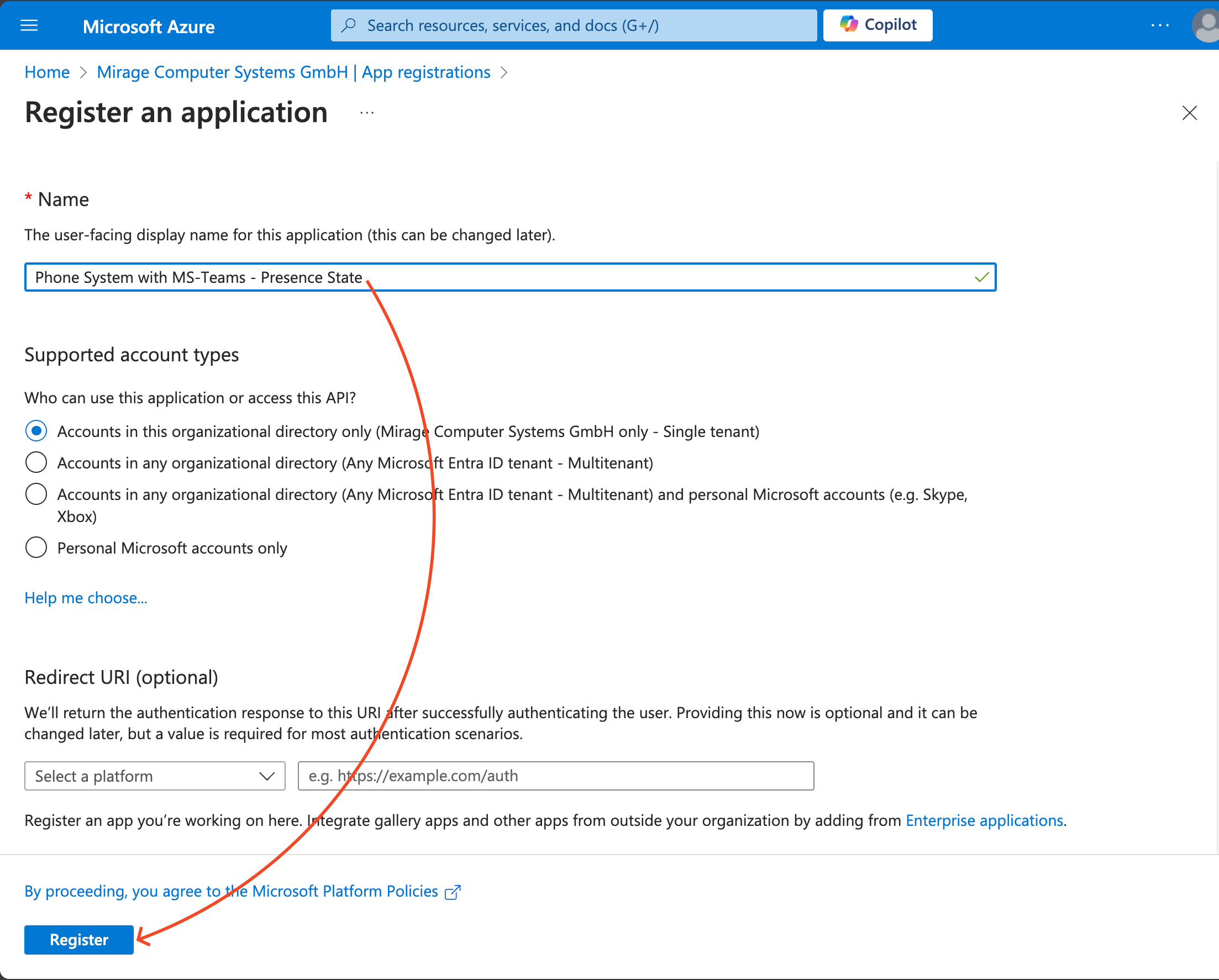Focus the Search resources, services, and docs box
The image size is (1219, 980).
(574, 25)
